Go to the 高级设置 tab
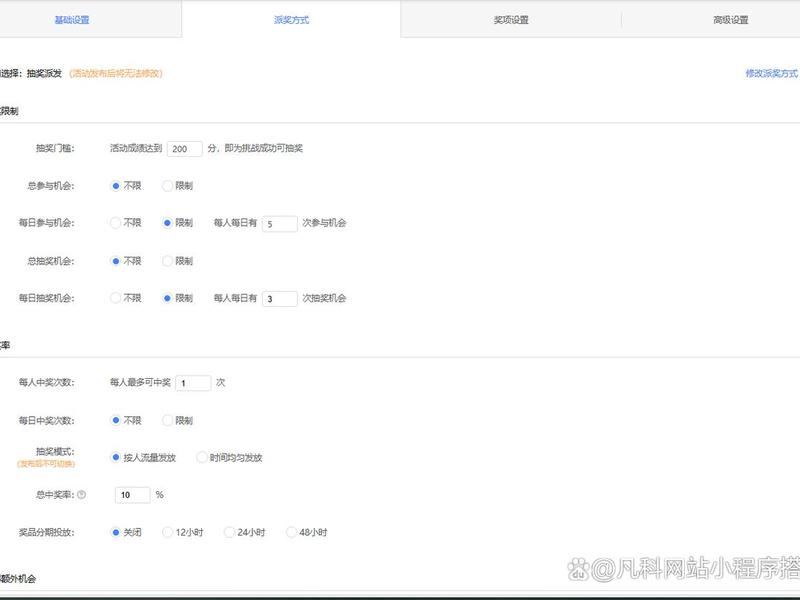Screen dimensions: 800x600 tap(731, 20)
